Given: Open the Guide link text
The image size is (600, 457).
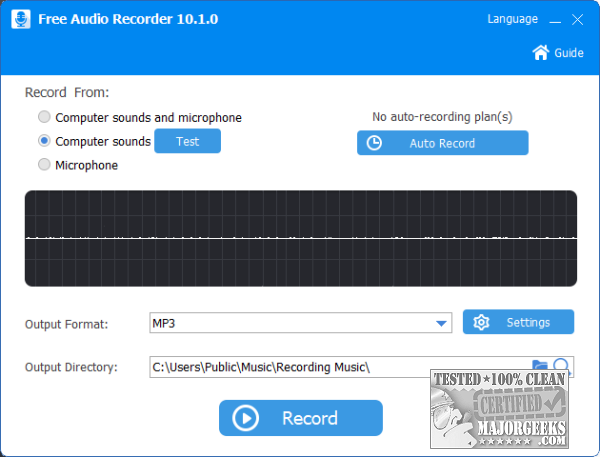Looking at the screenshot, I should [569, 53].
